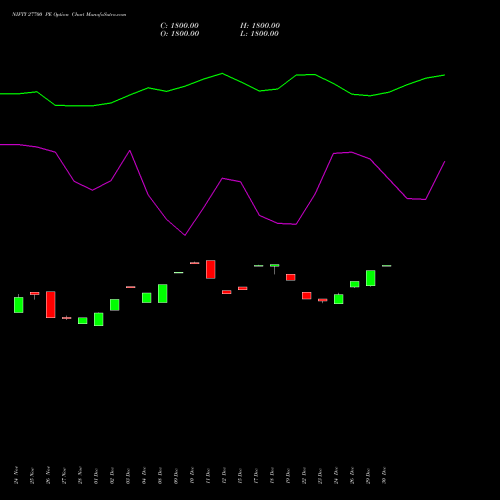Click the 04 Dec date label
Viewport: 500px width, 500px height.
coord(144,475)
